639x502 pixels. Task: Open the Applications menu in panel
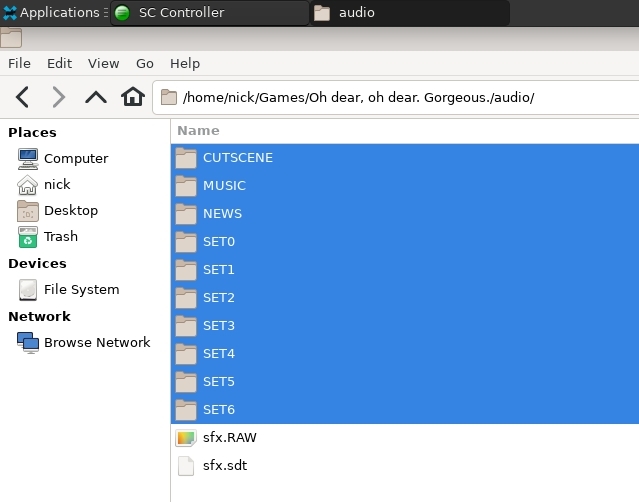click(x=52, y=13)
